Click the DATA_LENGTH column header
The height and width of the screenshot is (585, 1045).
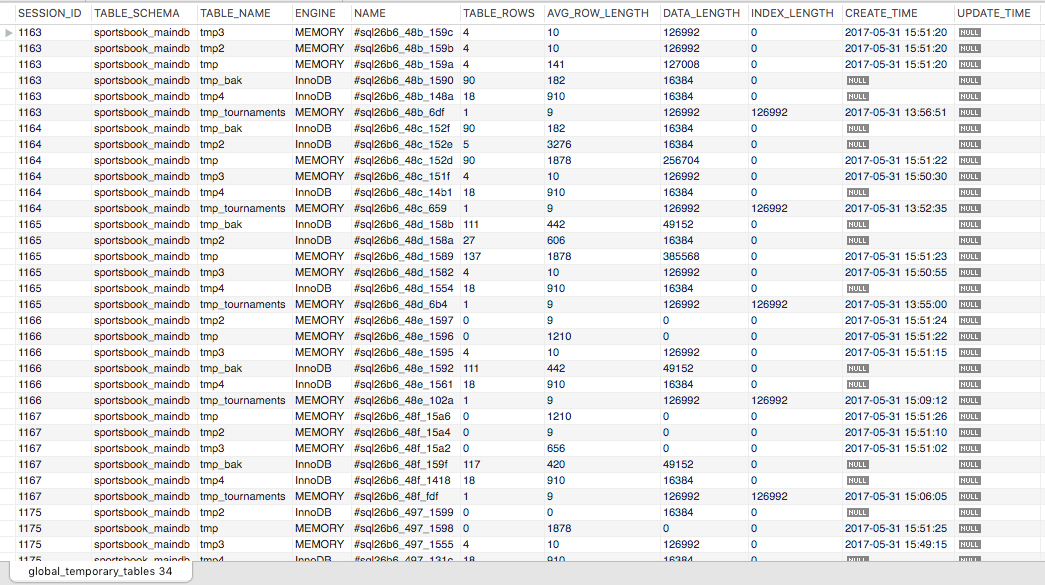click(x=700, y=13)
